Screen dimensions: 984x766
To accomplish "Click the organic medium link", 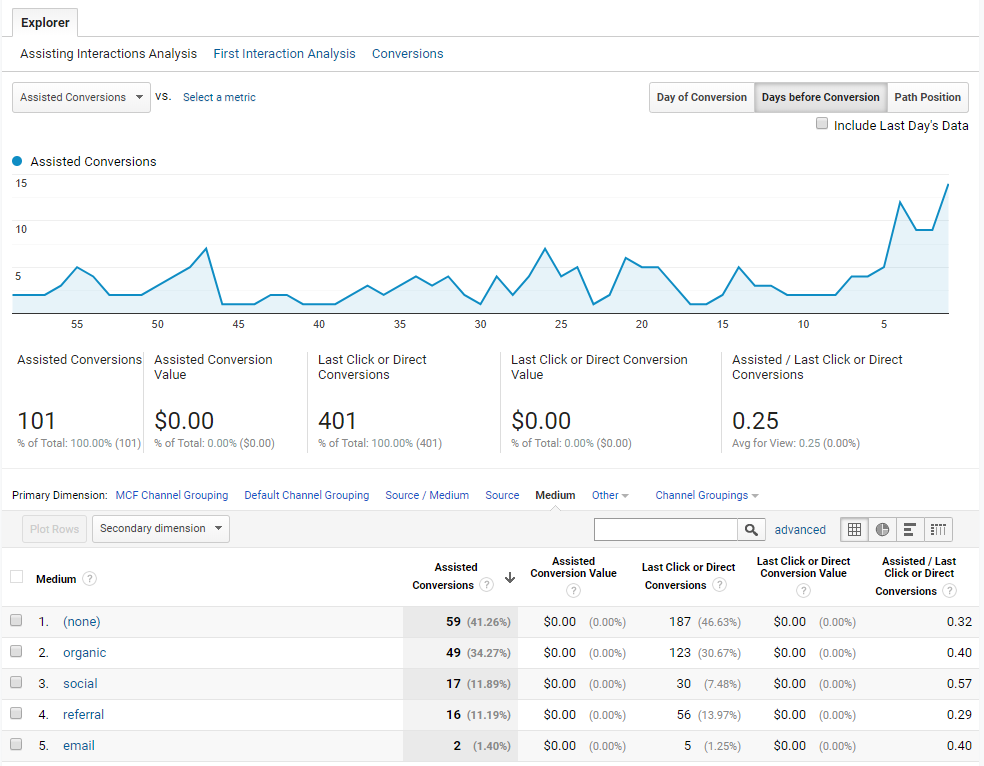I will coord(85,652).
